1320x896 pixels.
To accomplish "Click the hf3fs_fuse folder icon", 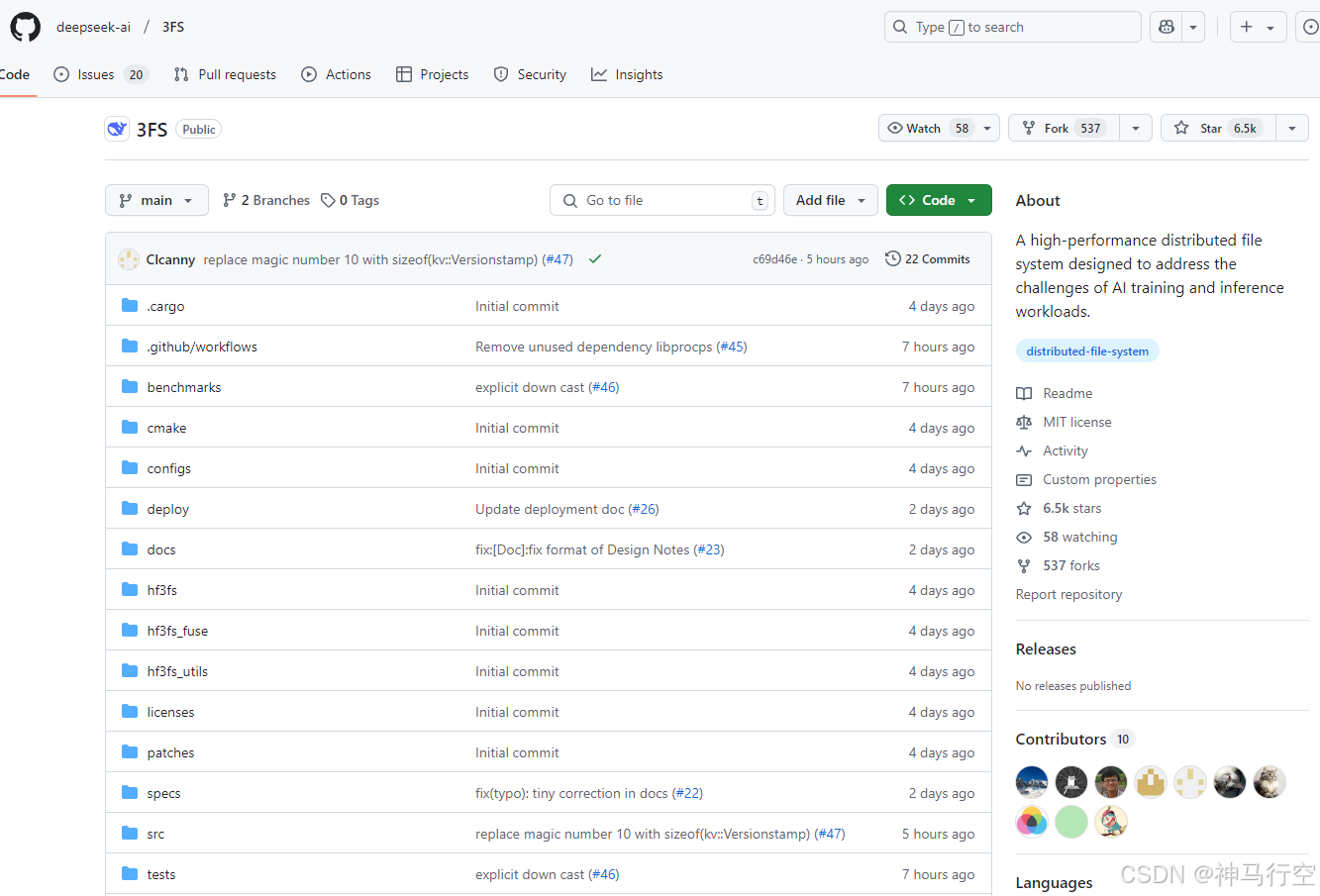I will tap(130, 631).
